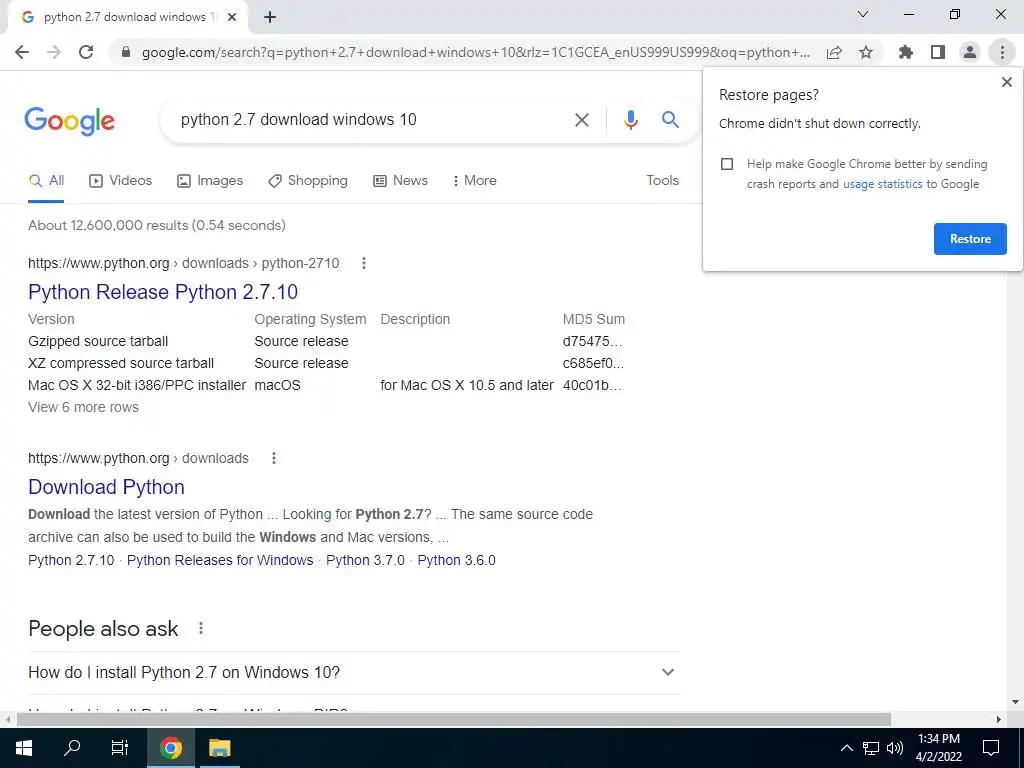Open the 'People also ask' options dots
The height and width of the screenshot is (768, 1024).
(200, 628)
